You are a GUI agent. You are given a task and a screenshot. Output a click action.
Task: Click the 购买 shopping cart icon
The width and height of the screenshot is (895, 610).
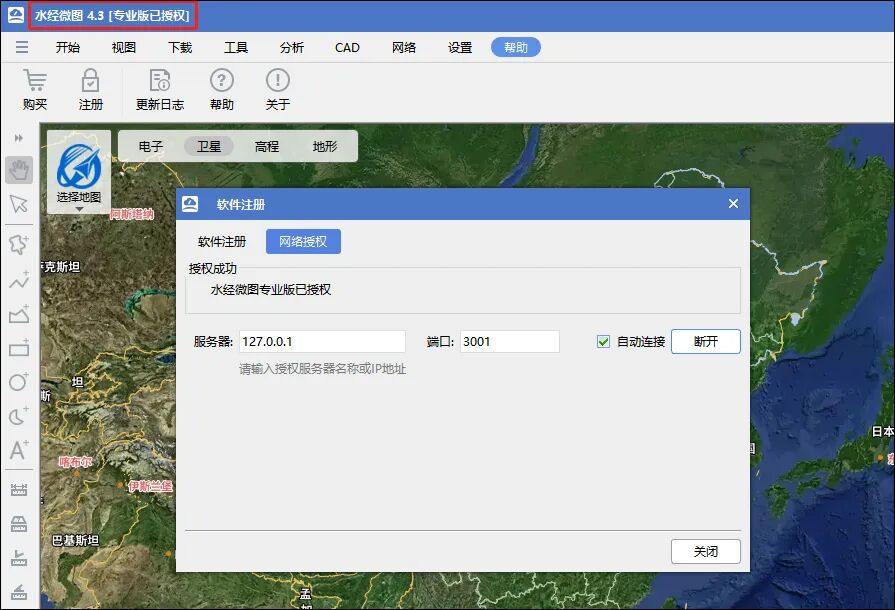[x=35, y=80]
